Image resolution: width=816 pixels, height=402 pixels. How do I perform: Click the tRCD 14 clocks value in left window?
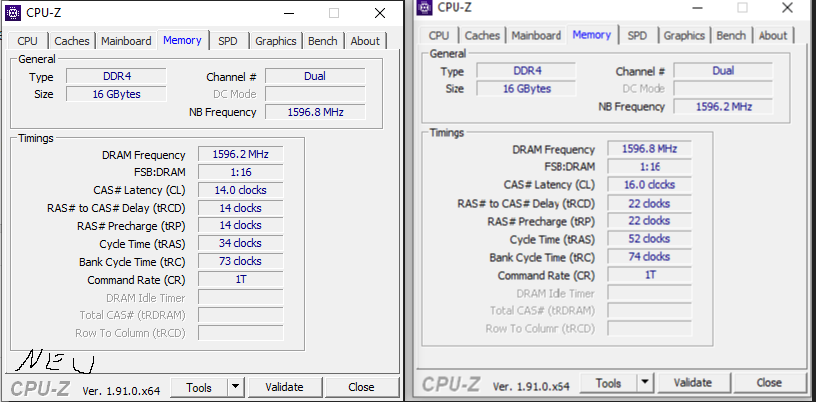point(240,208)
